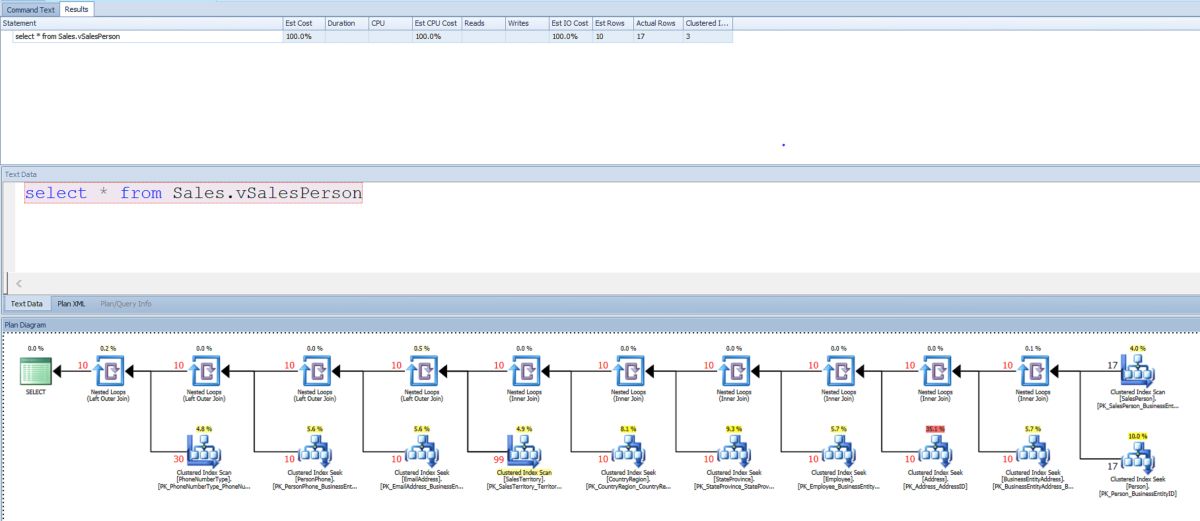
Task: Sort by the Duration column header
Action: coord(346,22)
